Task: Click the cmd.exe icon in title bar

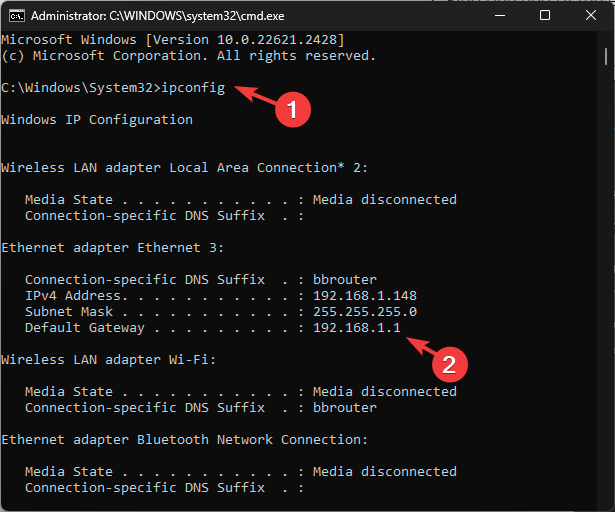Action: pyautogui.click(x=17, y=16)
